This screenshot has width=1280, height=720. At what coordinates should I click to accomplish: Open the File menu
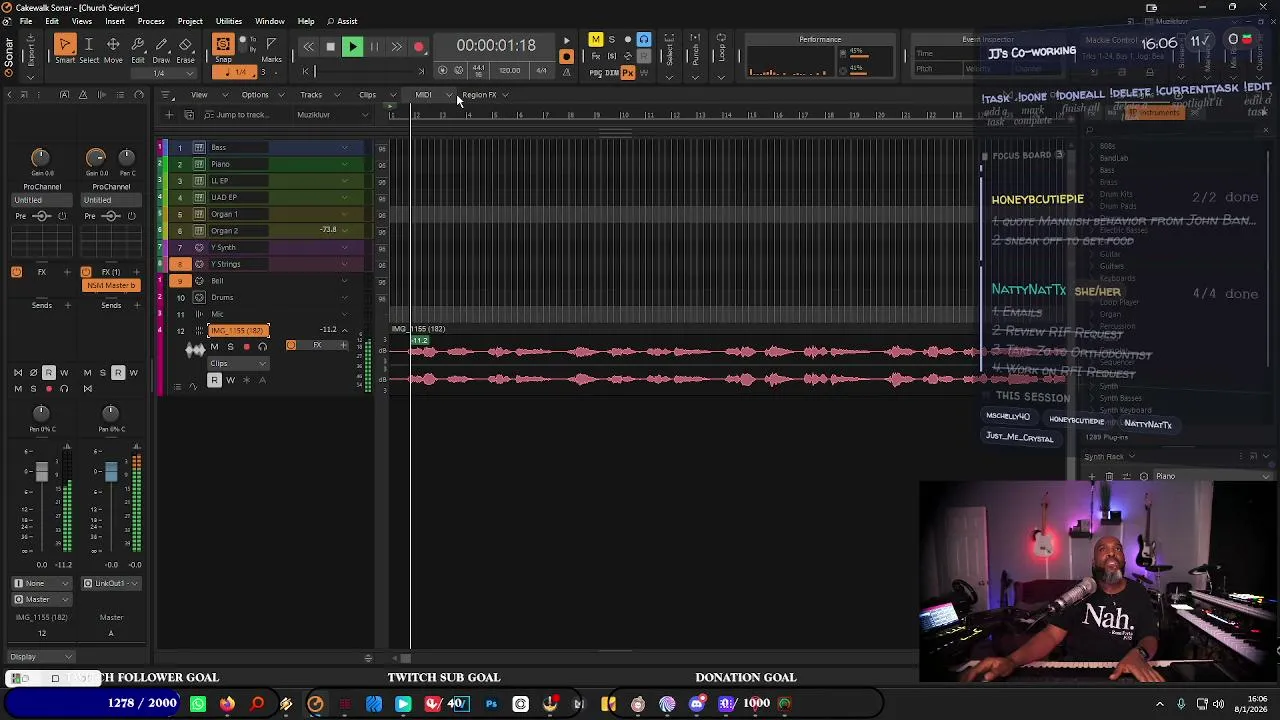25,21
